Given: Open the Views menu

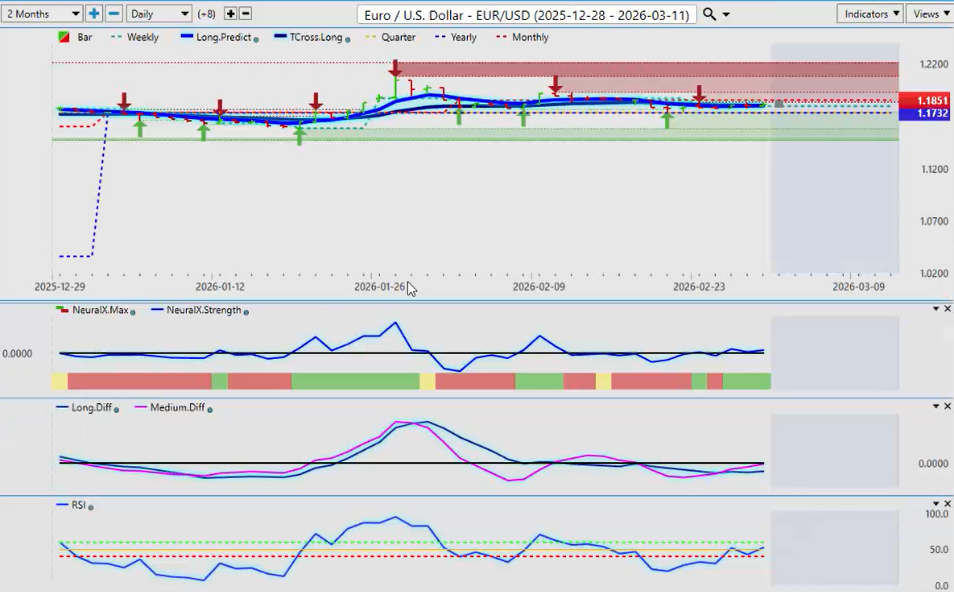Looking at the screenshot, I should point(930,14).
